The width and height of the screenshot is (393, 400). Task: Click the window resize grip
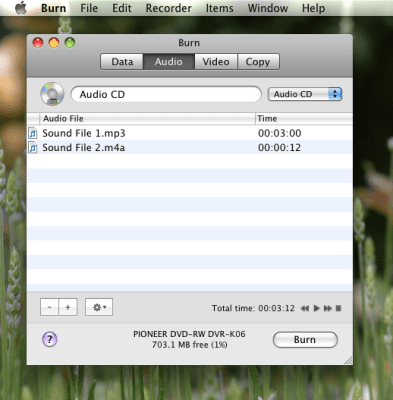pyautogui.click(x=348, y=360)
